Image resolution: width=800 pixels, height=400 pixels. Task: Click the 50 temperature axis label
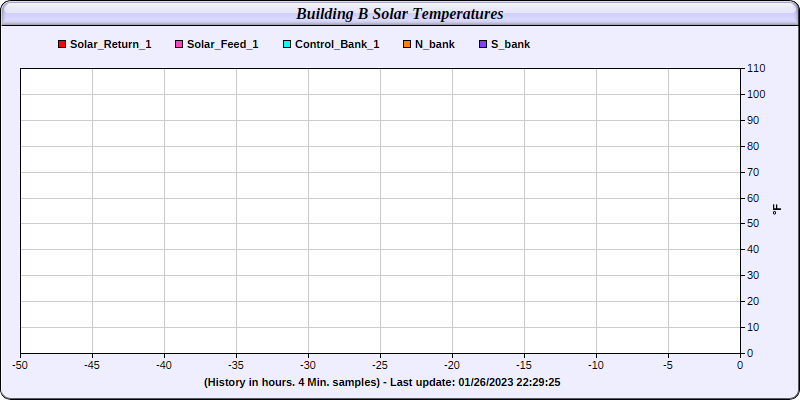(x=753, y=224)
